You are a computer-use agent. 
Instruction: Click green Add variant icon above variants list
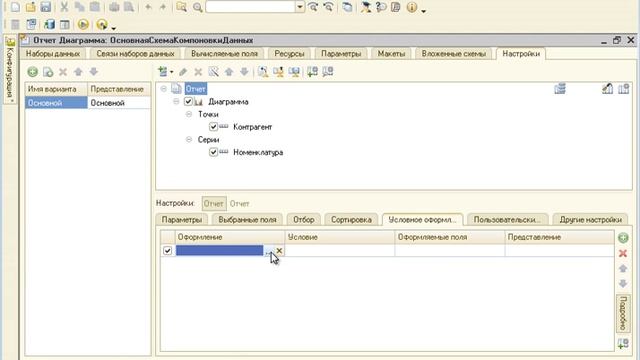pyautogui.click(x=33, y=72)
